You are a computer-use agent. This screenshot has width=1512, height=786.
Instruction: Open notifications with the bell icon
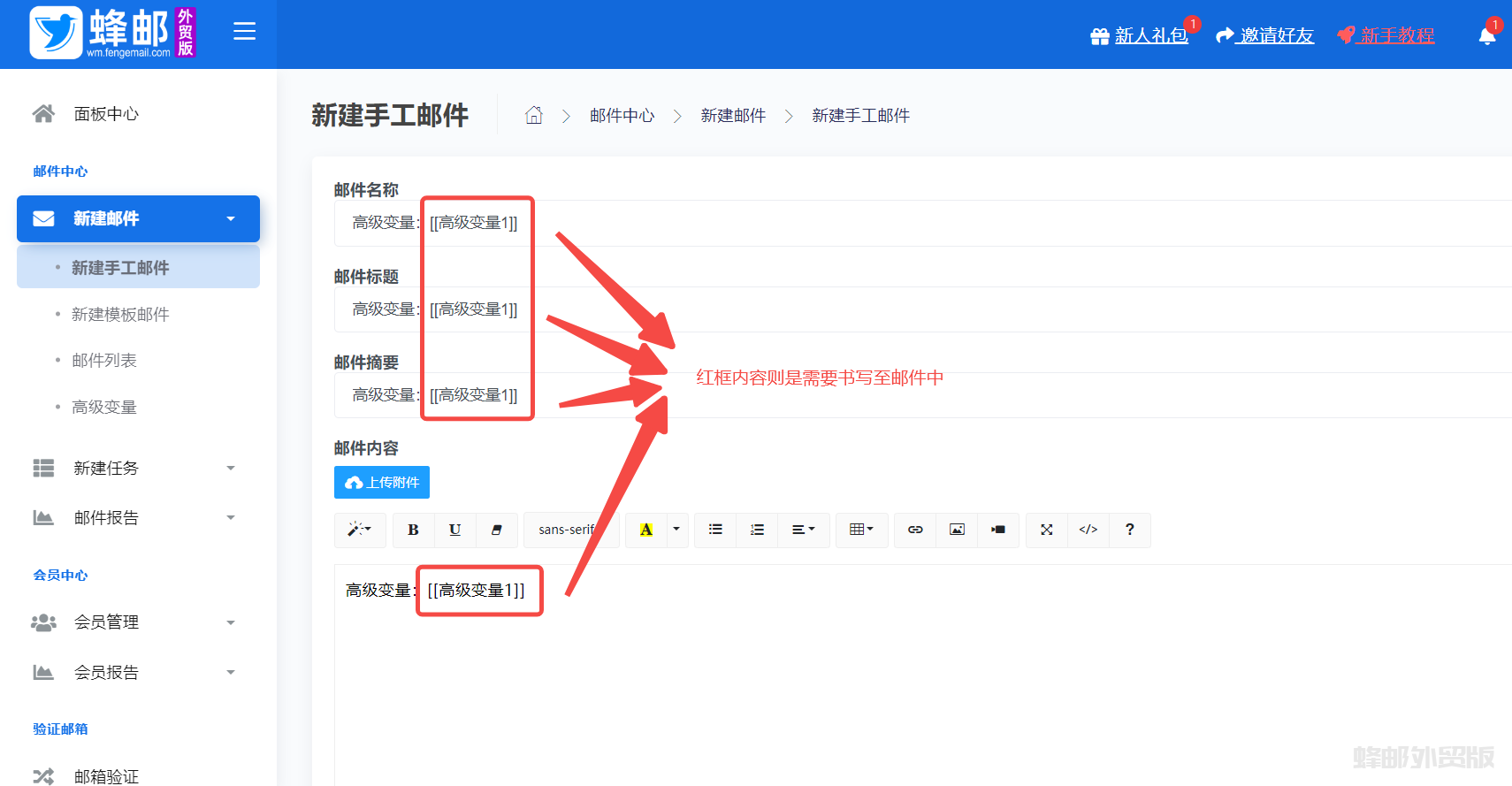pos(1487,35)
